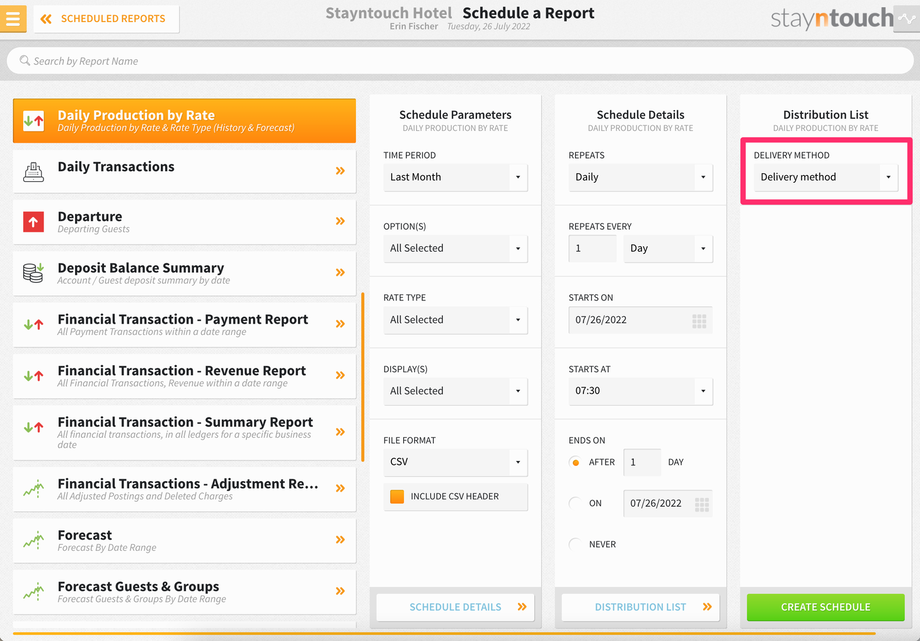The height and width of the screenshot is (641, 920).
Task: Open the Deposit Balance Summary chevron
Action: (340, 272)
